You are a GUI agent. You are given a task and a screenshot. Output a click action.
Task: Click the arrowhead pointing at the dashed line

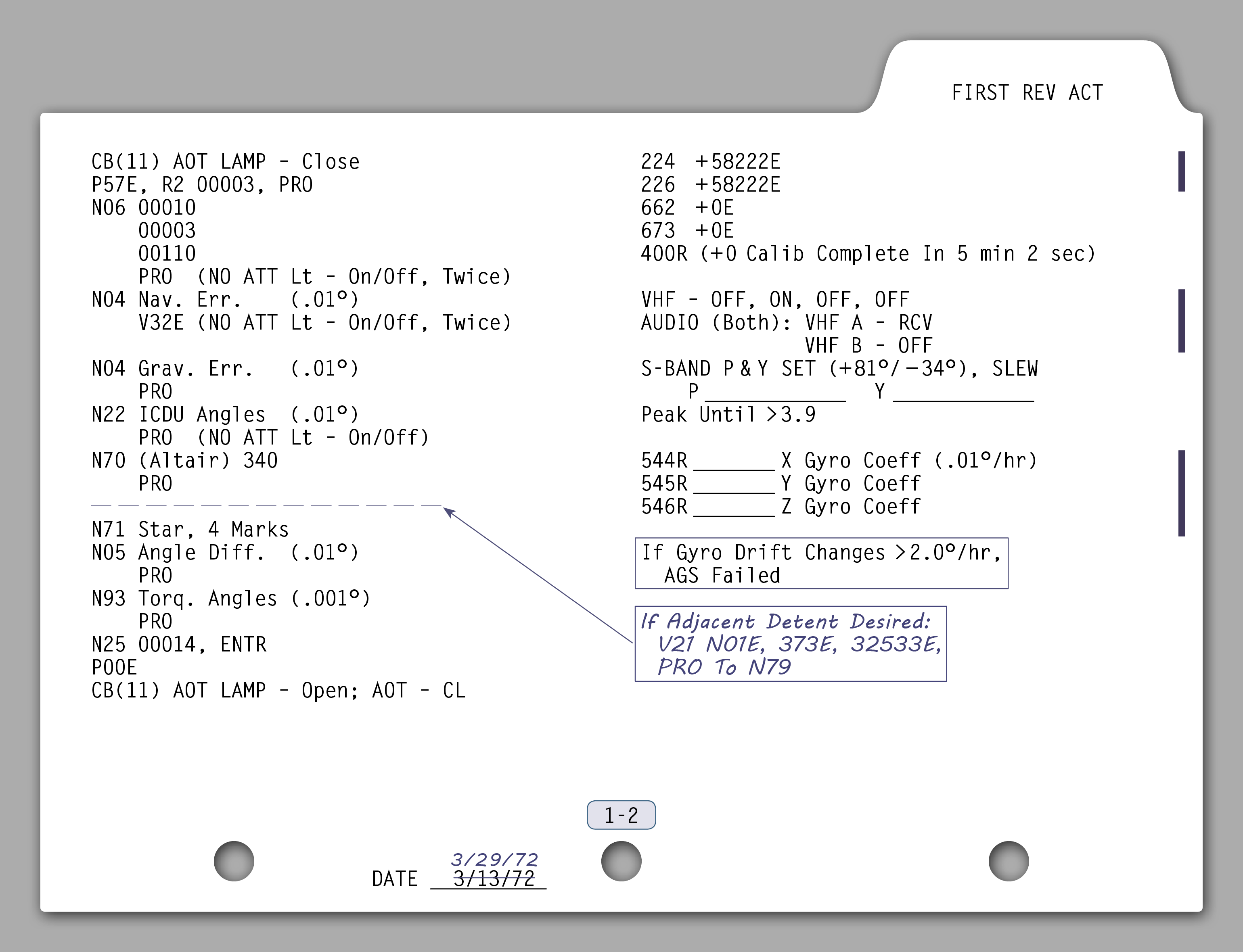[x=449, y=512]
